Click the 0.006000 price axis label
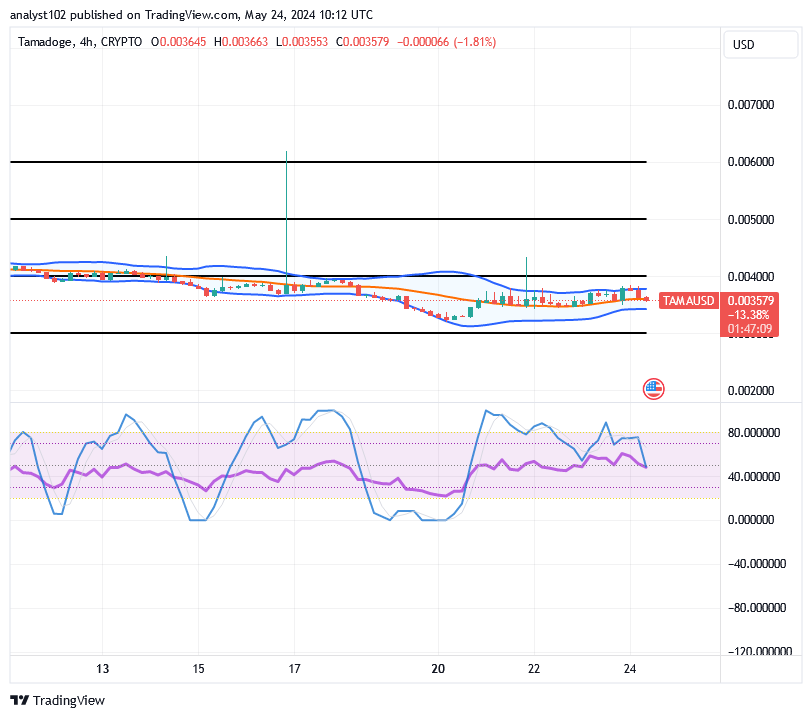The width and height of the screenshot is (812, 718). tap(750, 162)
